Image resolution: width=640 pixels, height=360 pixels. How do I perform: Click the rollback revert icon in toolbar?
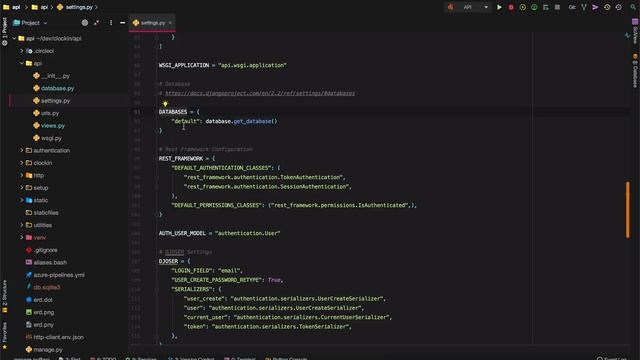tap(618, 7)
